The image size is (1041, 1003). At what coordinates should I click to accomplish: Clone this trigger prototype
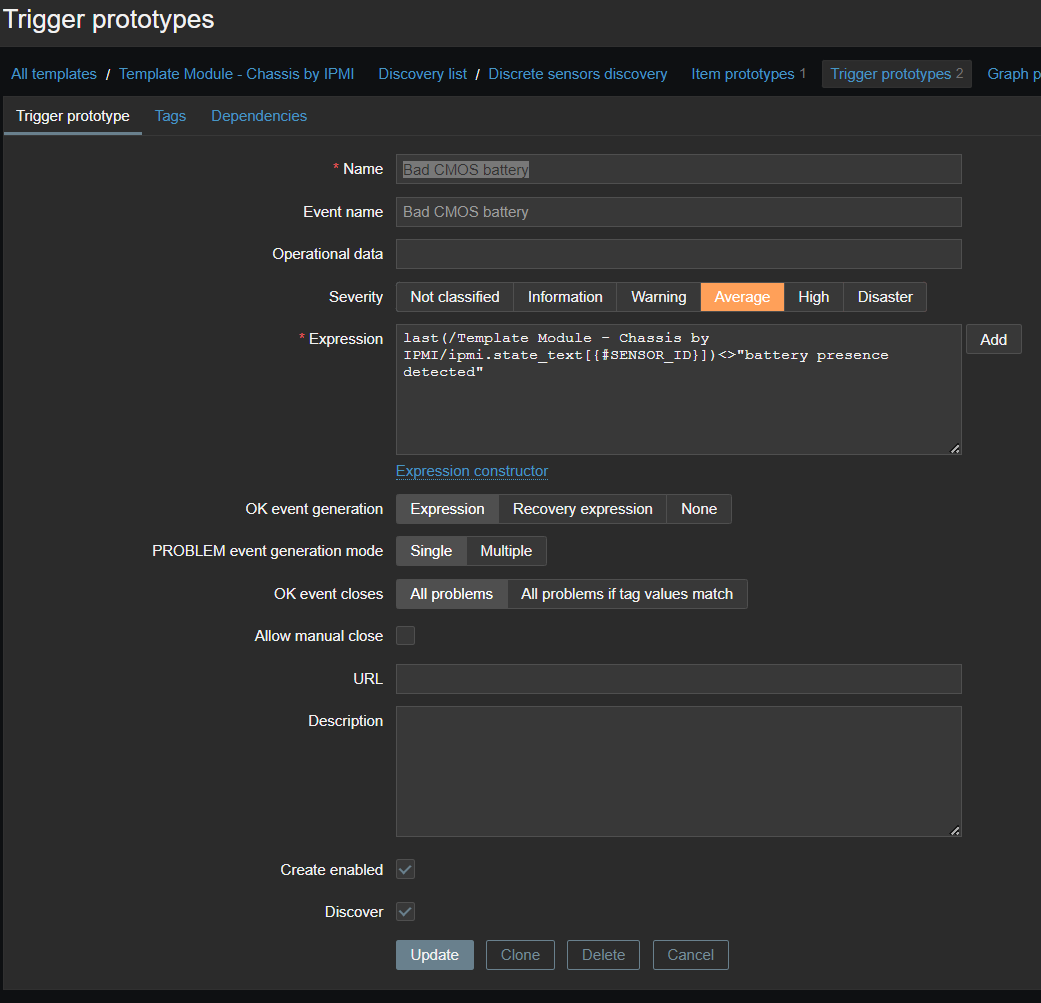(x=520, y=954)
